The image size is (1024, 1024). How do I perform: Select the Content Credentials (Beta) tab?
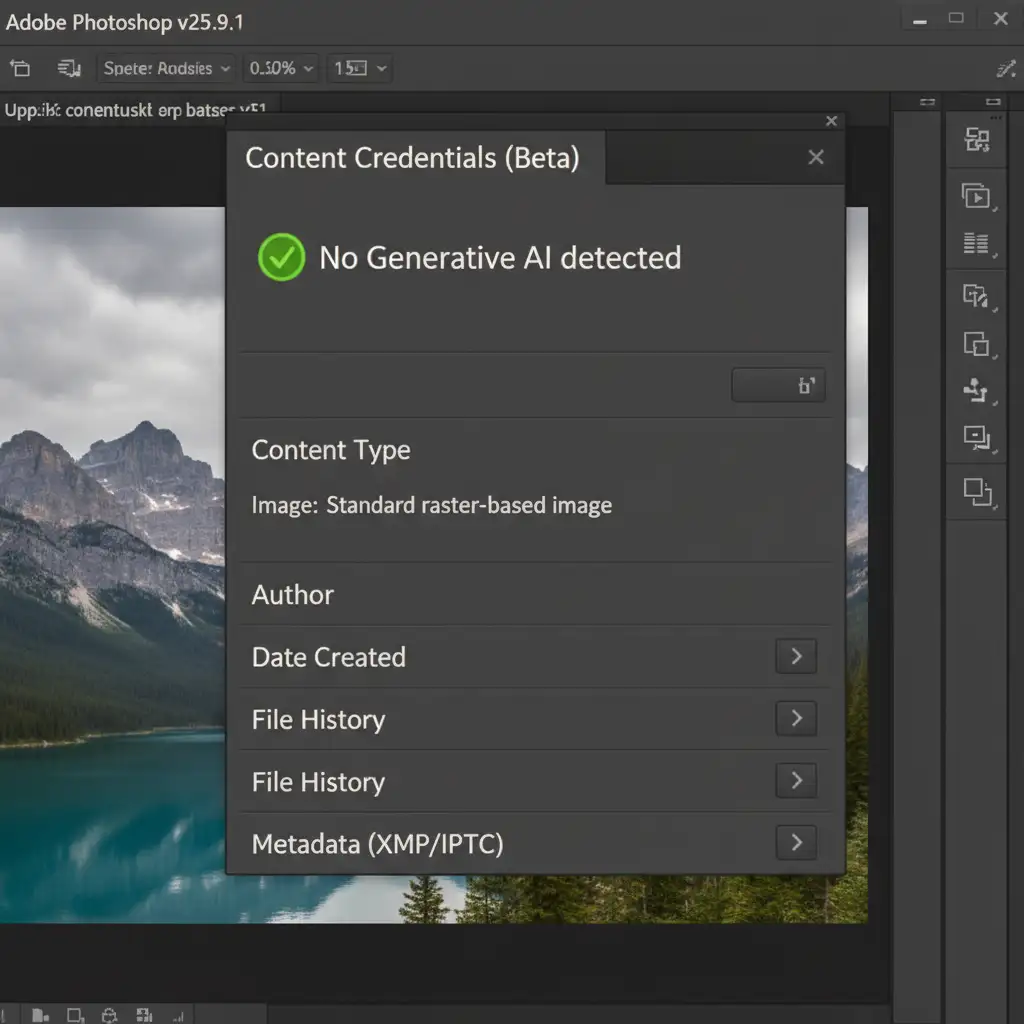(x=412, y=158)
